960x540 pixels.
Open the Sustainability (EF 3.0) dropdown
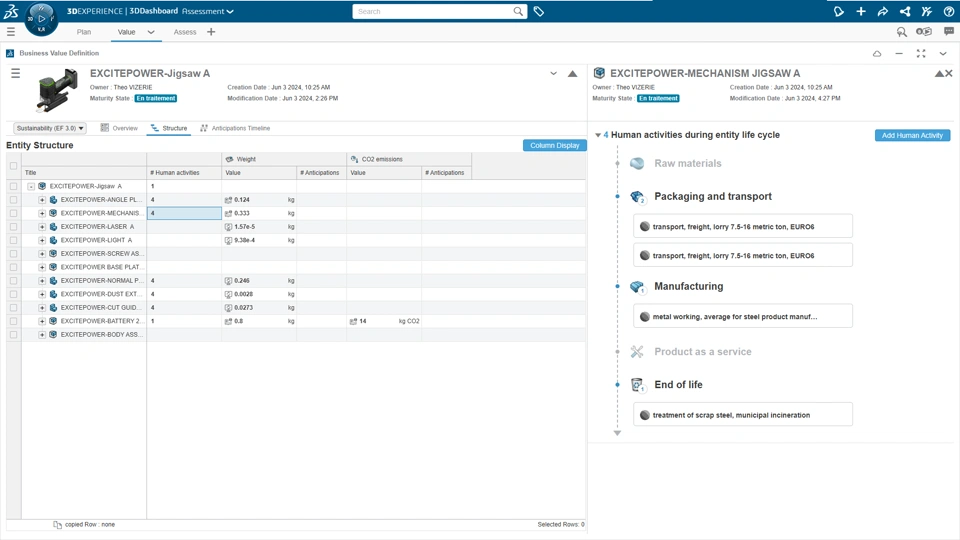coord(50,128)
